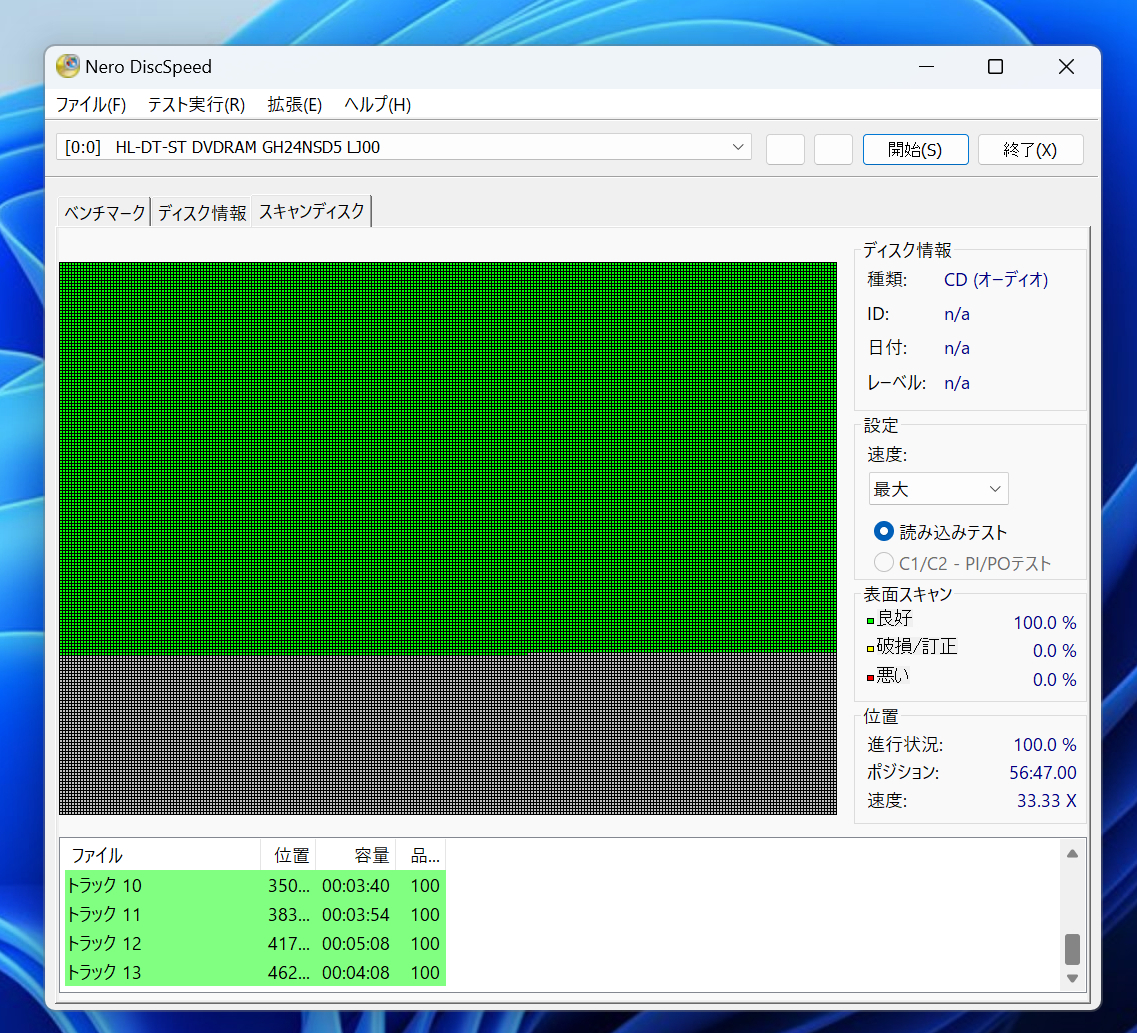Click the 終了(X) exit button
1137x1033 pixels.
(1030, 149)
